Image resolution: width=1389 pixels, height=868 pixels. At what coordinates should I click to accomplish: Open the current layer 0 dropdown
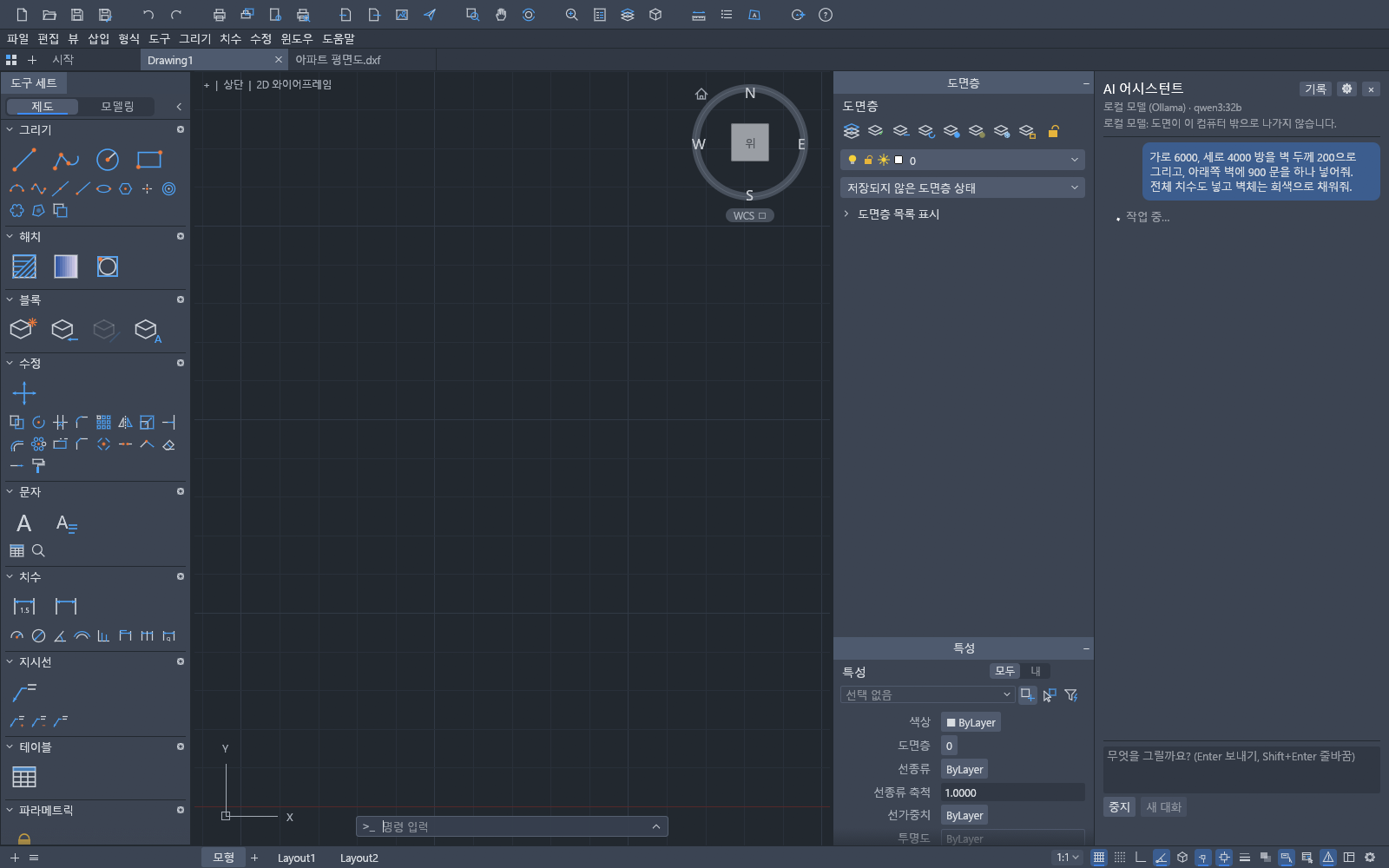(963, 160)
